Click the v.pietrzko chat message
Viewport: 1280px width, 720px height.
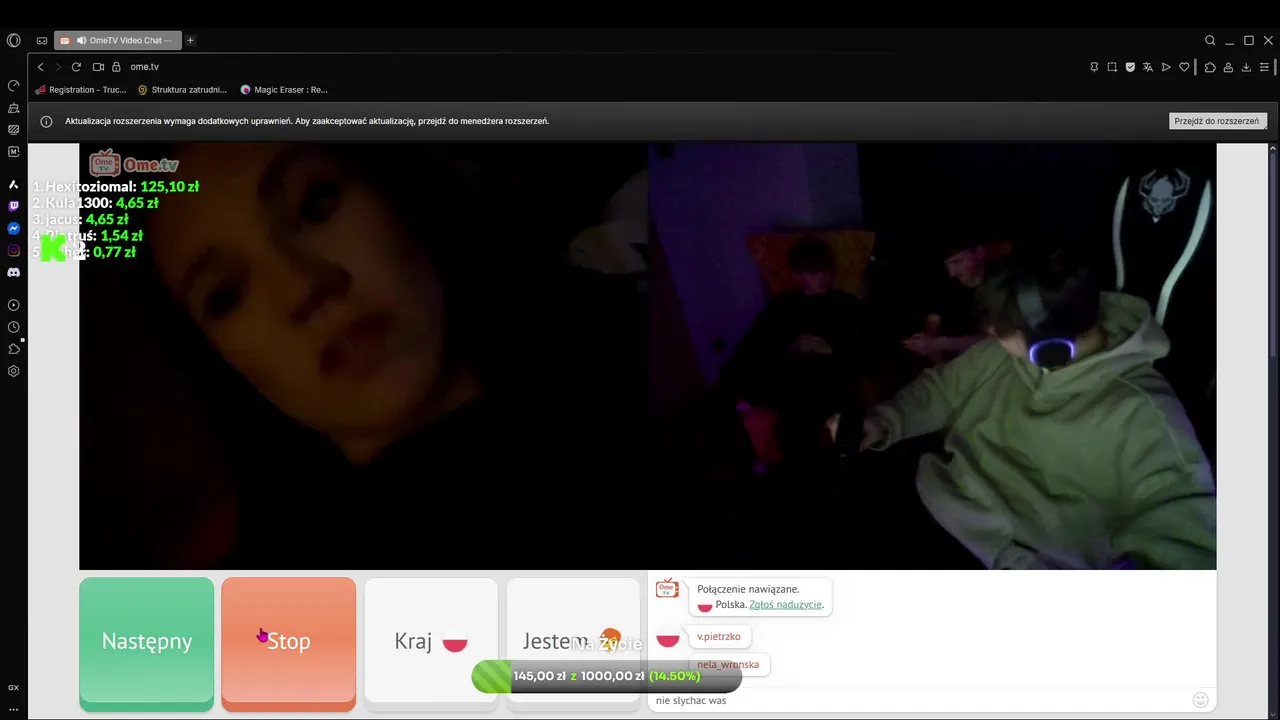(x=719, y=636)
